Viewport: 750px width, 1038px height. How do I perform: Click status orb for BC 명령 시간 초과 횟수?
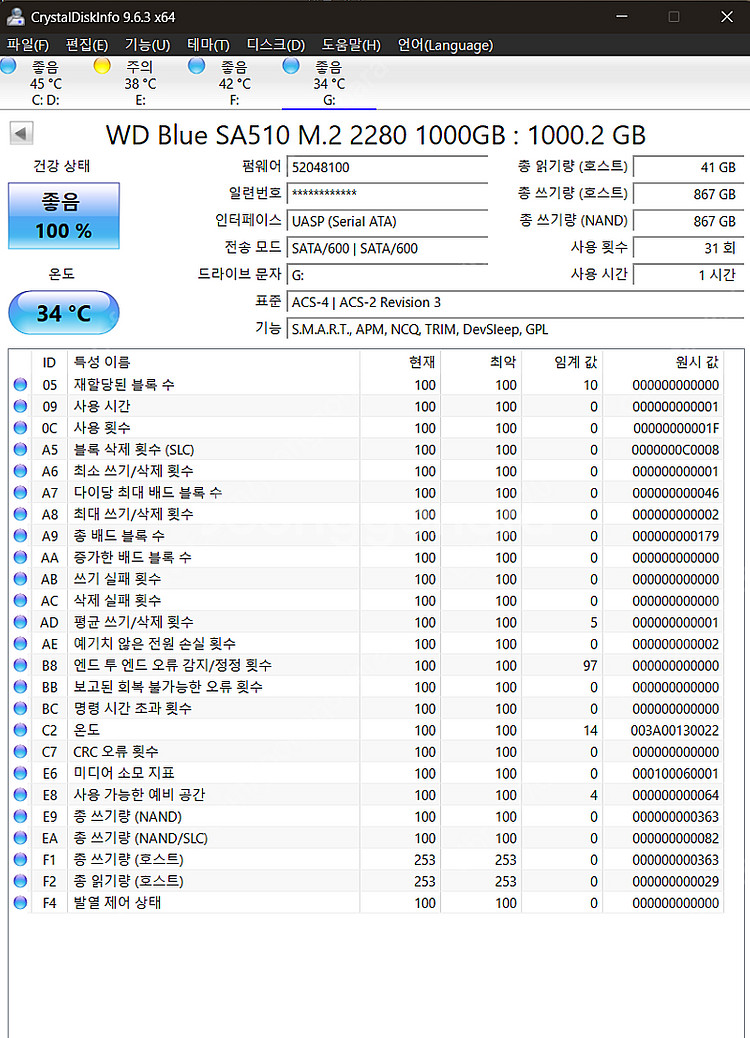tap(21, 708)
